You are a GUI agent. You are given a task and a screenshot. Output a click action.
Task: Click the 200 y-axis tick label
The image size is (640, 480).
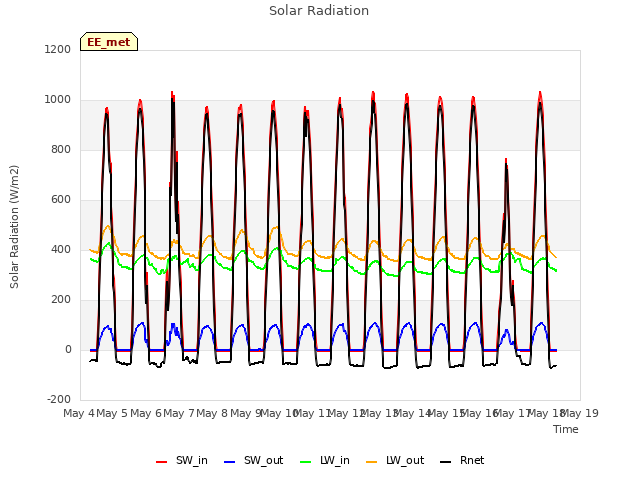(x=61, y=300)
